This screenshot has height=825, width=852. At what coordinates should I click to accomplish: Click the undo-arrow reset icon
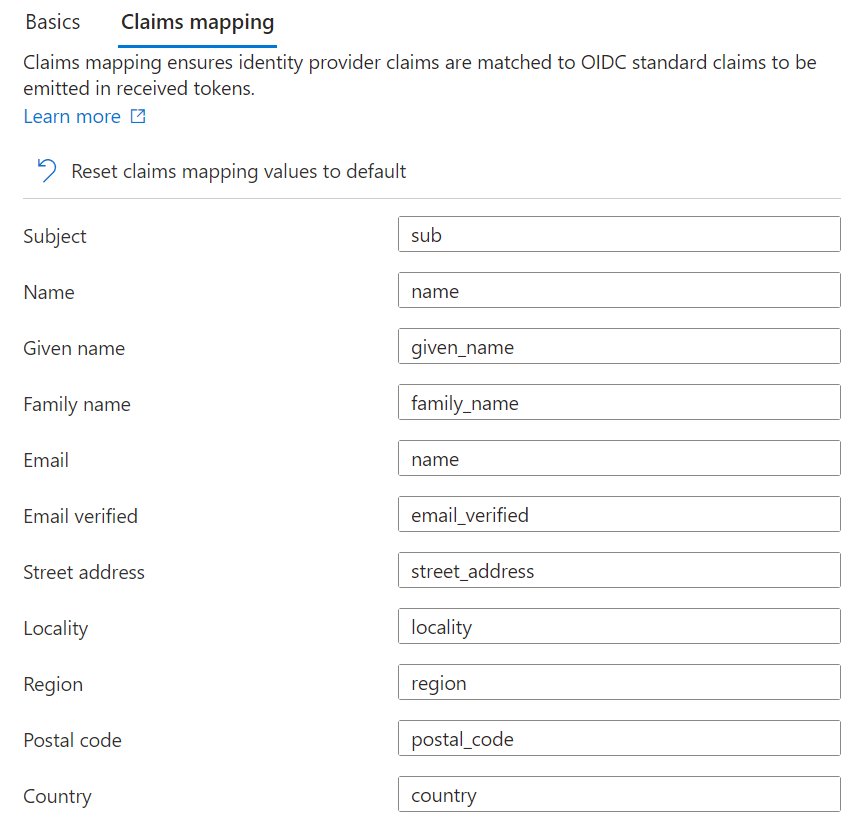coord(43,171)
